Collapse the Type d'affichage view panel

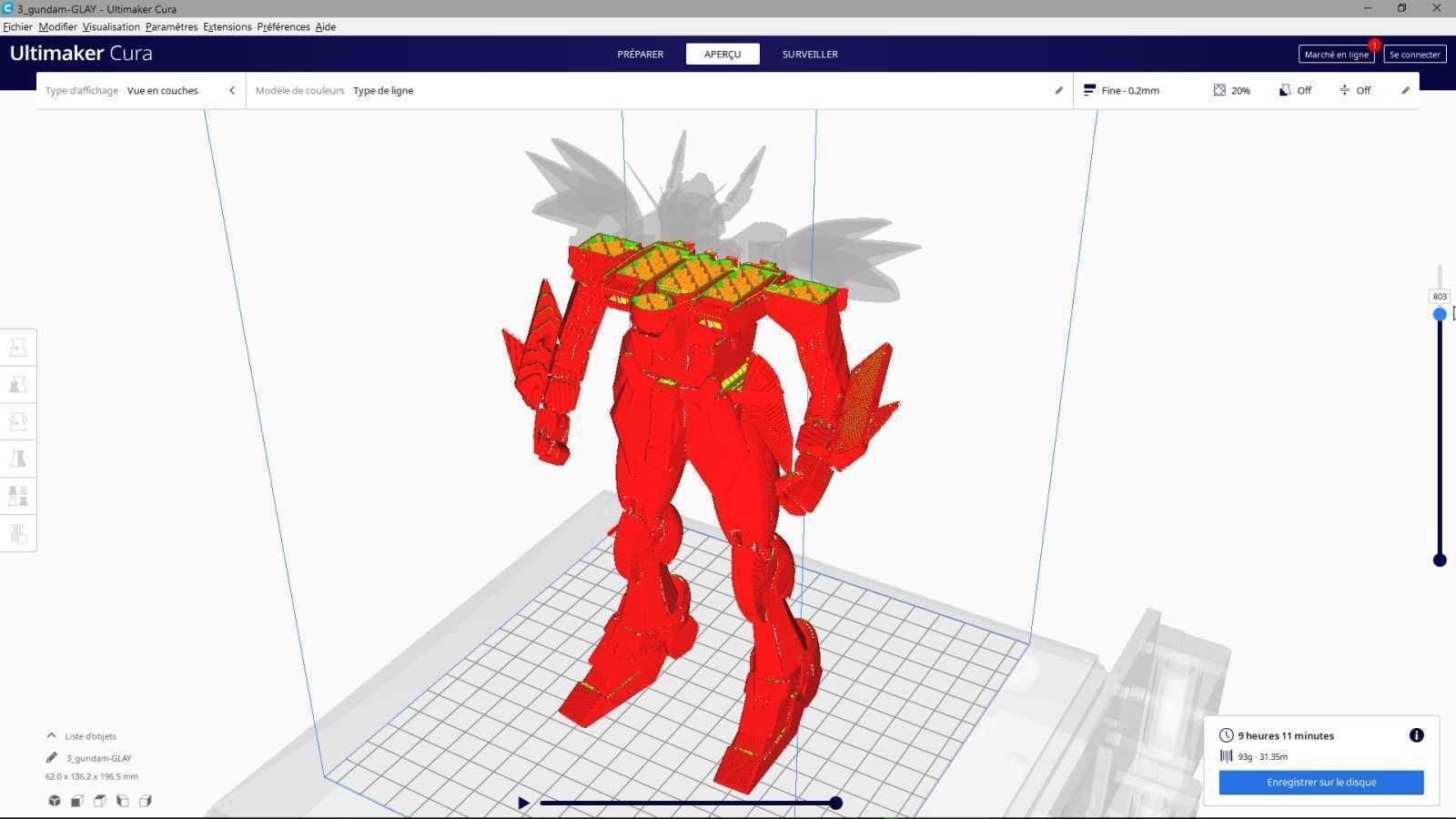point(232,90)
